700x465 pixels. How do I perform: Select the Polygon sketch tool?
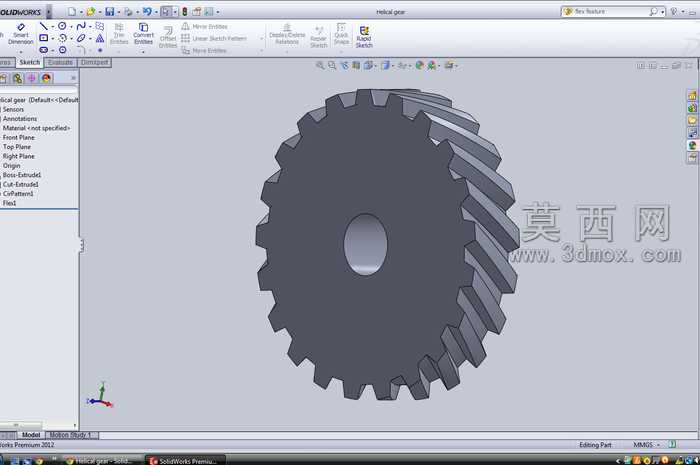tap(62, 50)
